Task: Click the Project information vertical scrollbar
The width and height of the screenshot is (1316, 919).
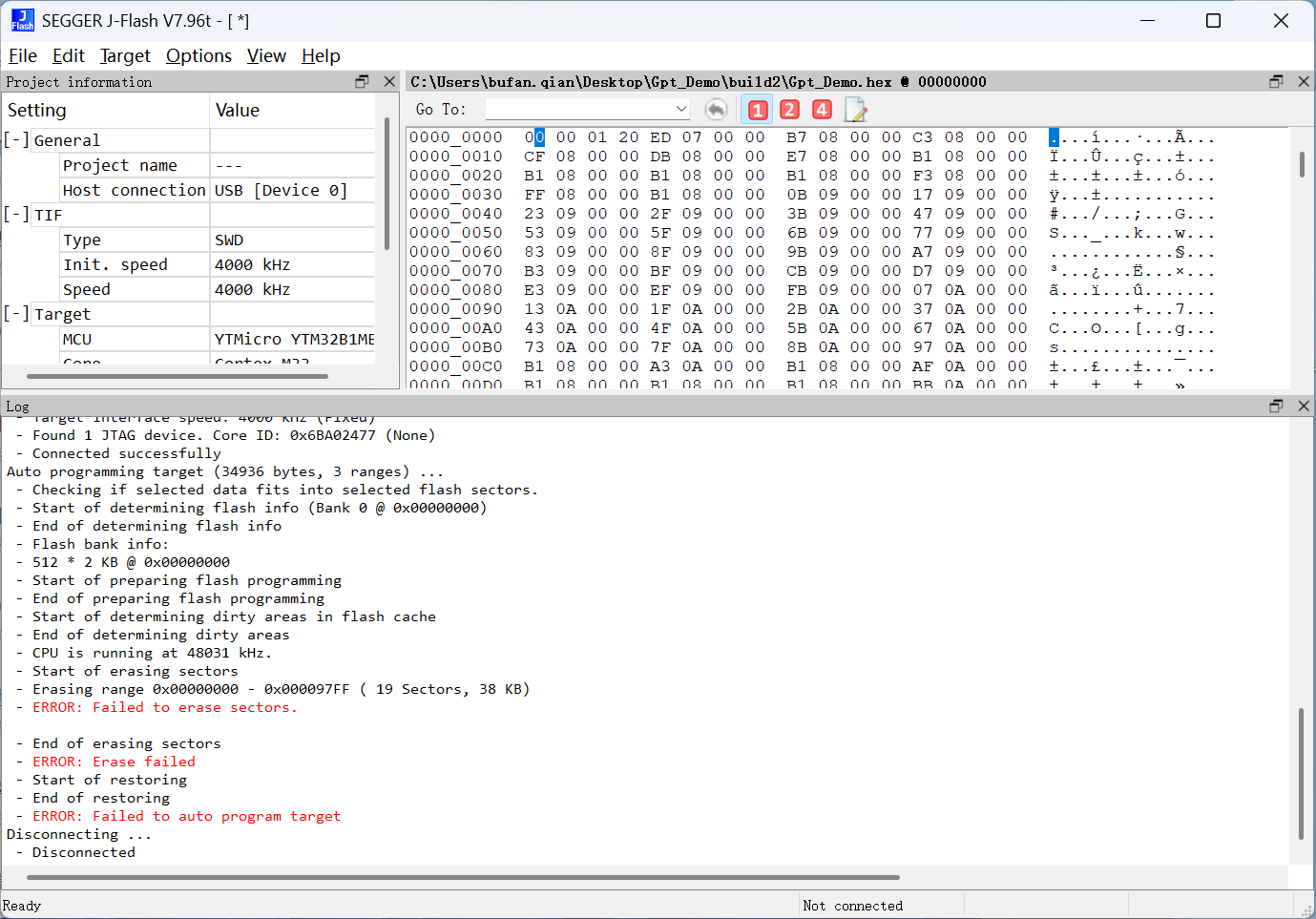Action: [x=386, y=183]
